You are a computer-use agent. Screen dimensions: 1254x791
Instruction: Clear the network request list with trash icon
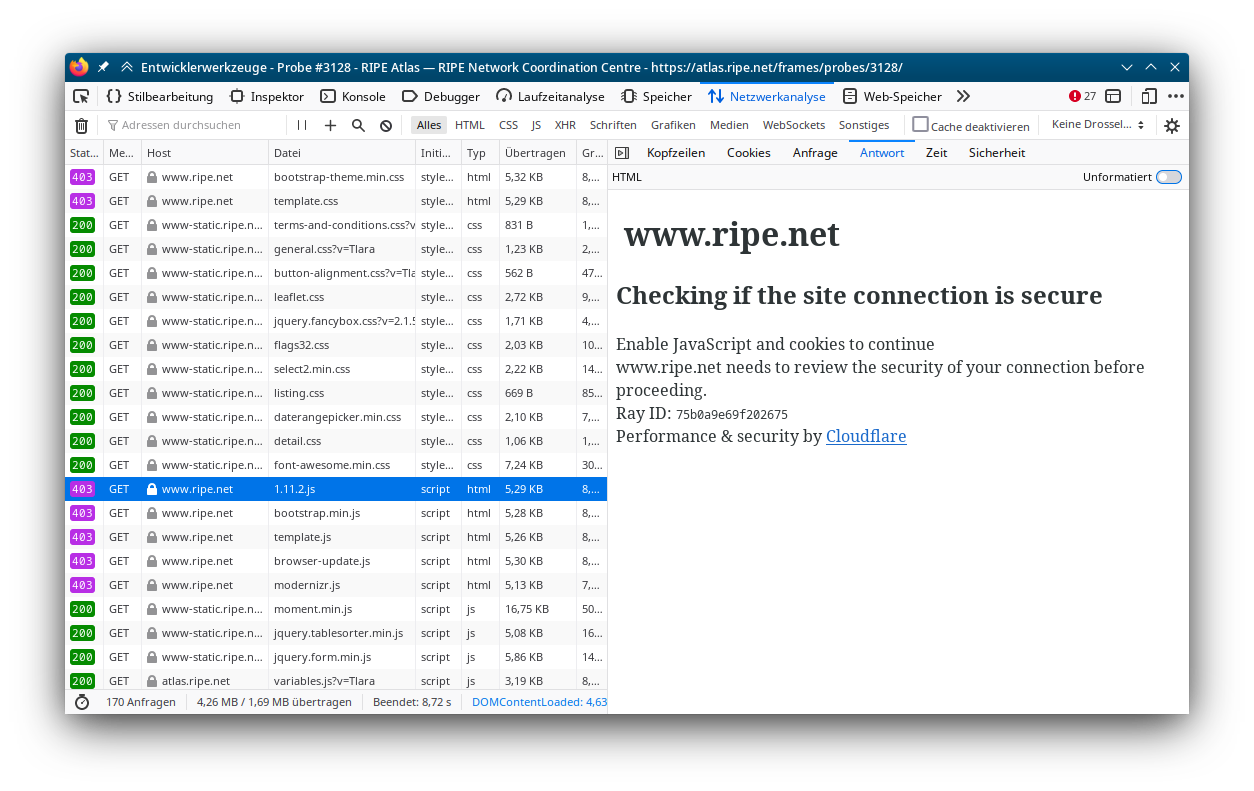[82, 126]
